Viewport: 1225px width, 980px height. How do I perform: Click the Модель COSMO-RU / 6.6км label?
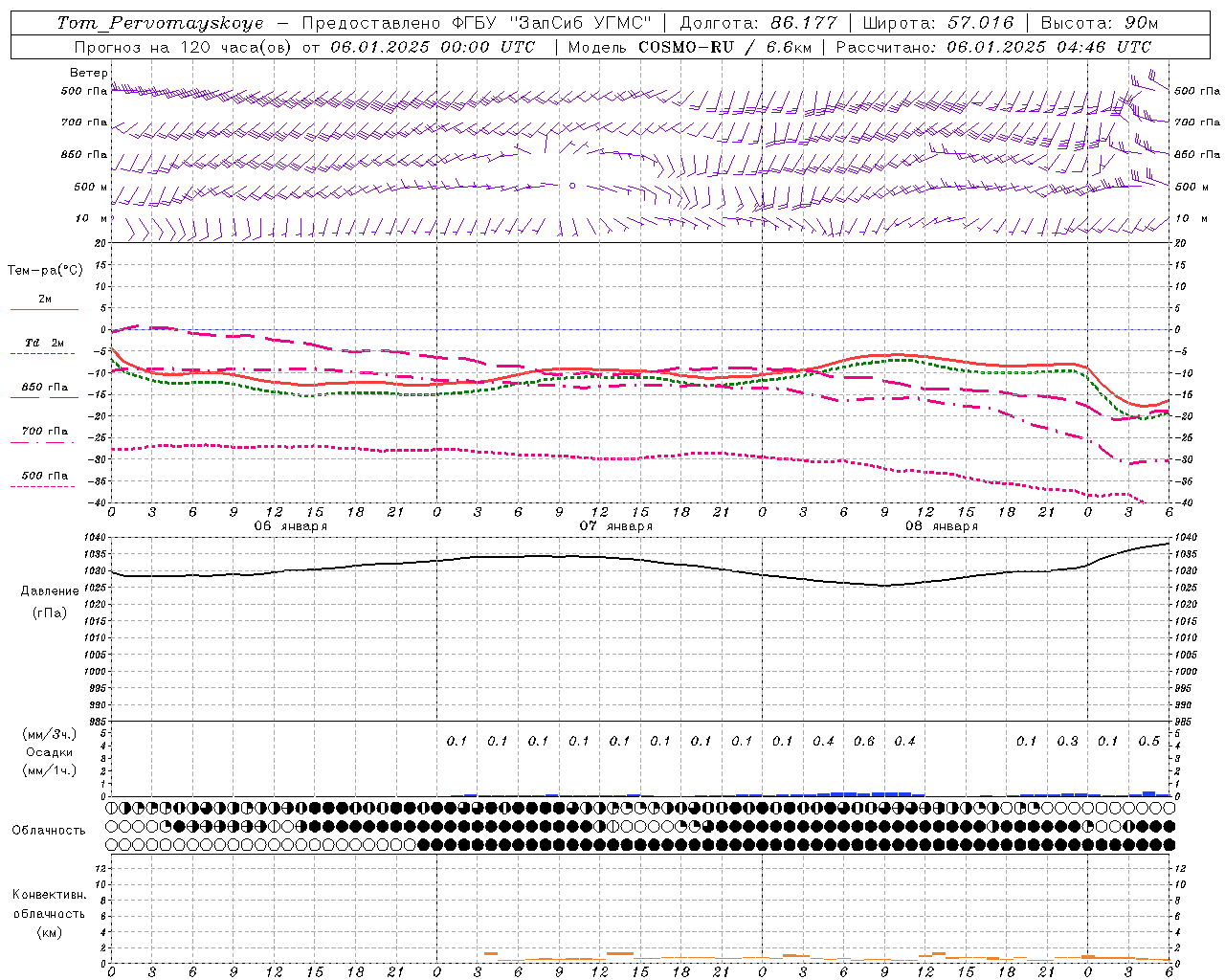point(689,47)
